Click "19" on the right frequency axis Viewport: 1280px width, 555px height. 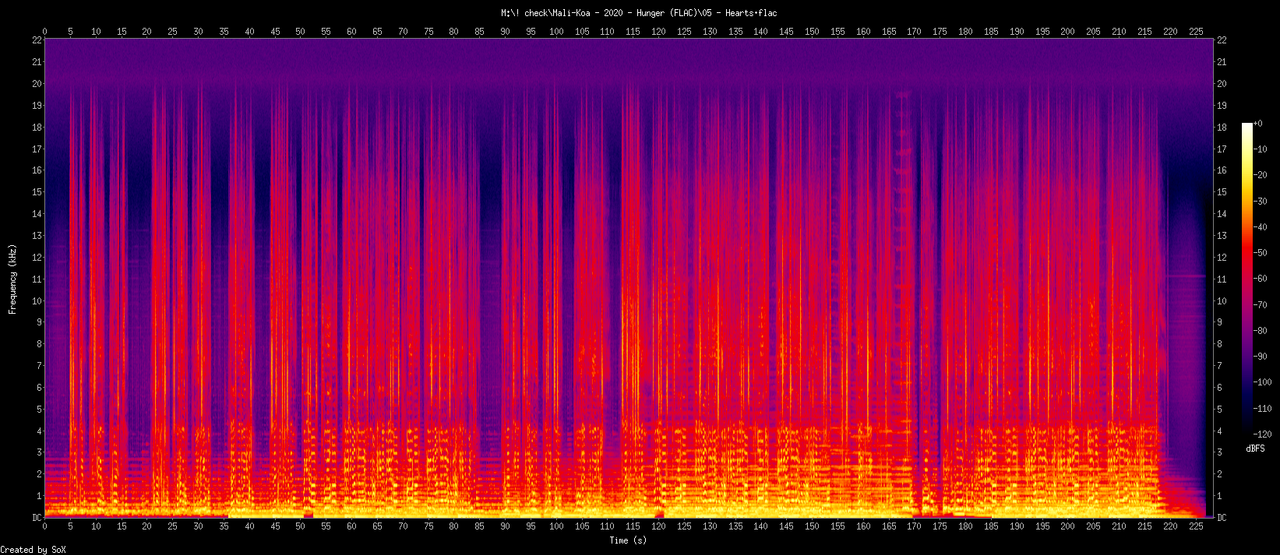click(x=1223, y=105)
